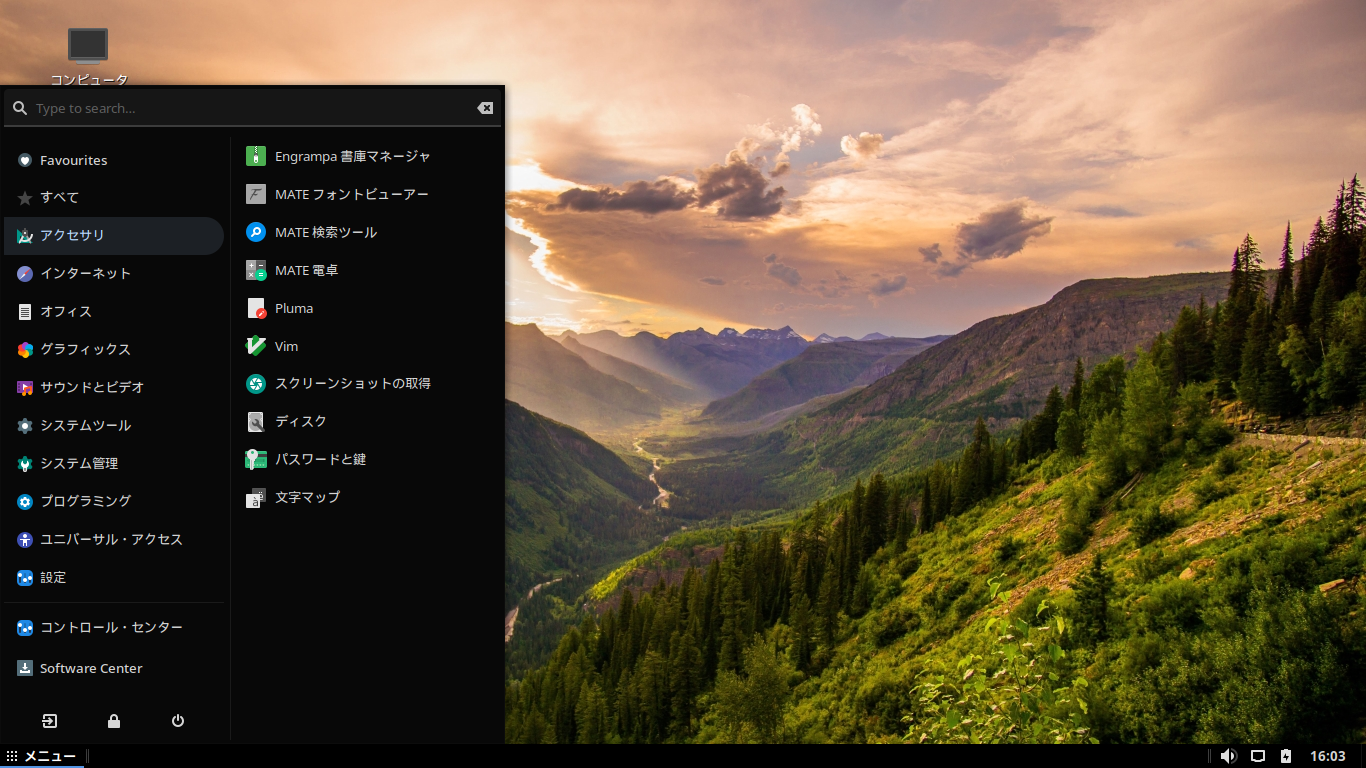1366x768 pixels.
Task: Select the オフィス category
Action: [114, 312]
